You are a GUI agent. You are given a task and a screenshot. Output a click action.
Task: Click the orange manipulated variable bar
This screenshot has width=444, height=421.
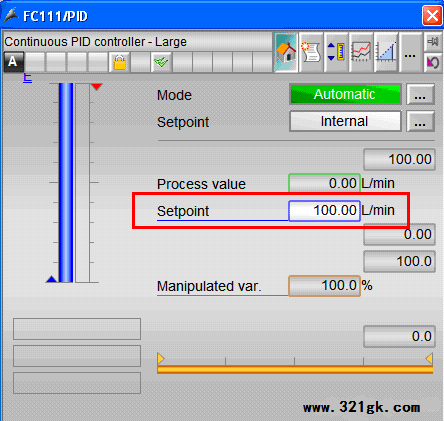coord(295,369)
